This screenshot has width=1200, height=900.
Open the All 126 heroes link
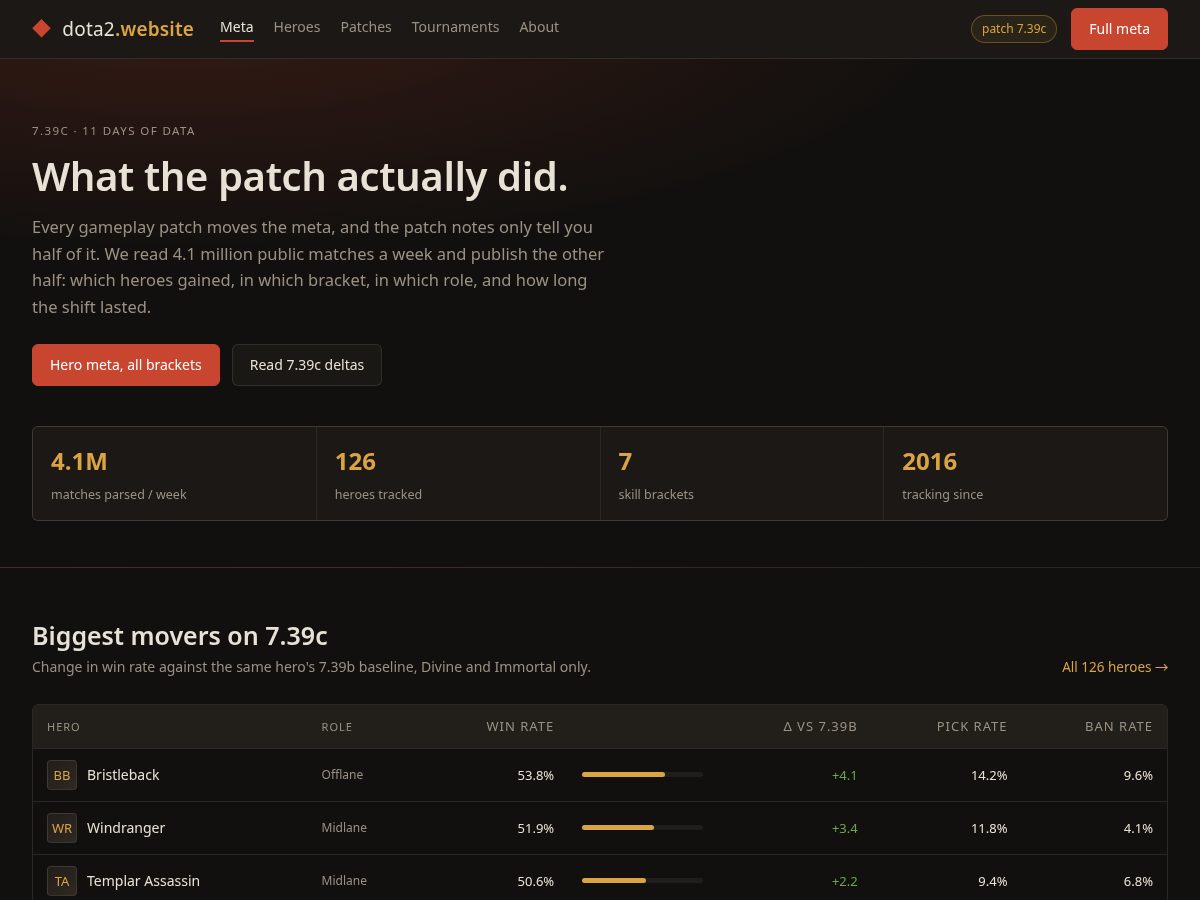tap(1115, 667)
